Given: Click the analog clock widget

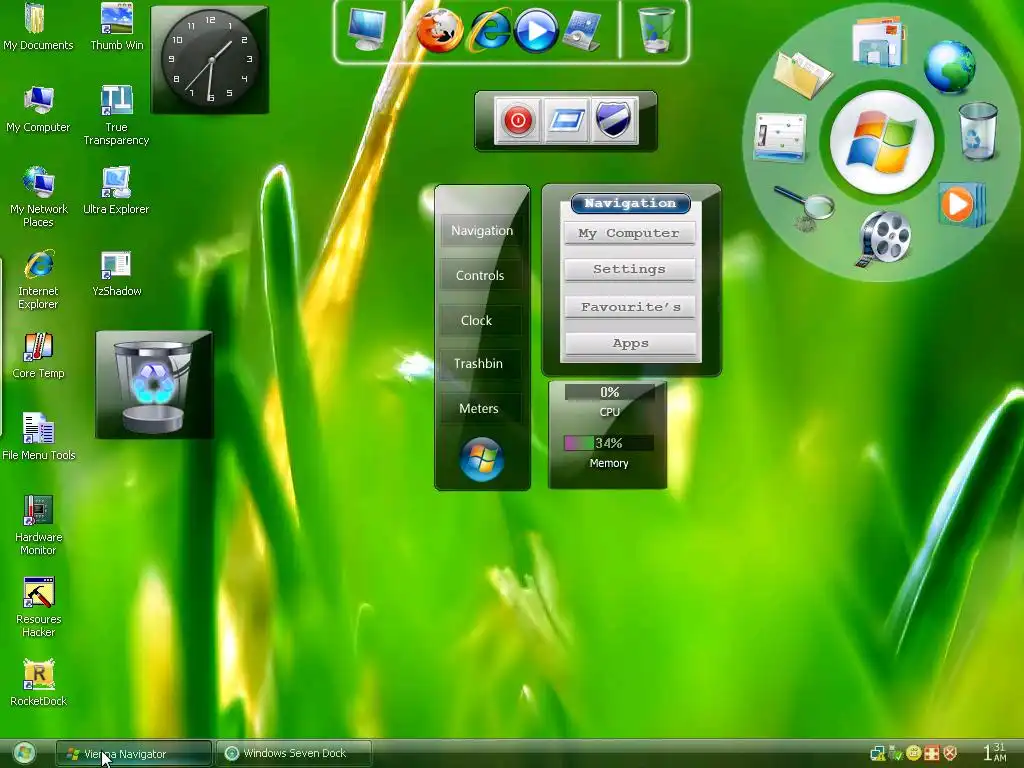Looking at the screenshot, I should click(210, 59).
